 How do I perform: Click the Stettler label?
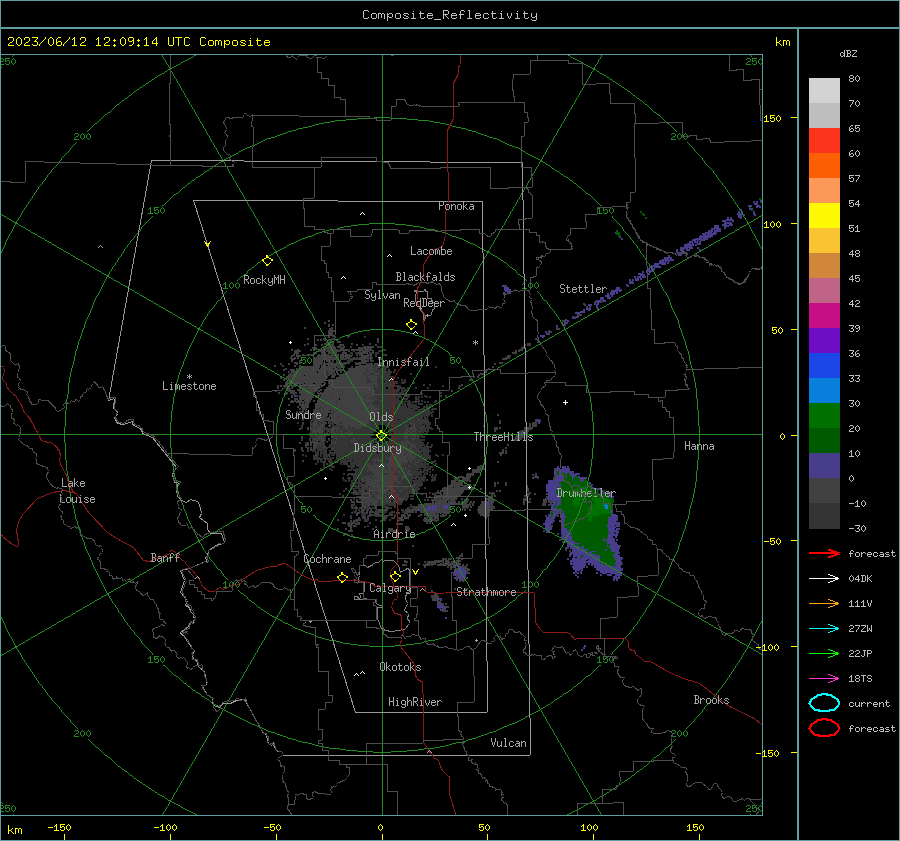[583, 289]
